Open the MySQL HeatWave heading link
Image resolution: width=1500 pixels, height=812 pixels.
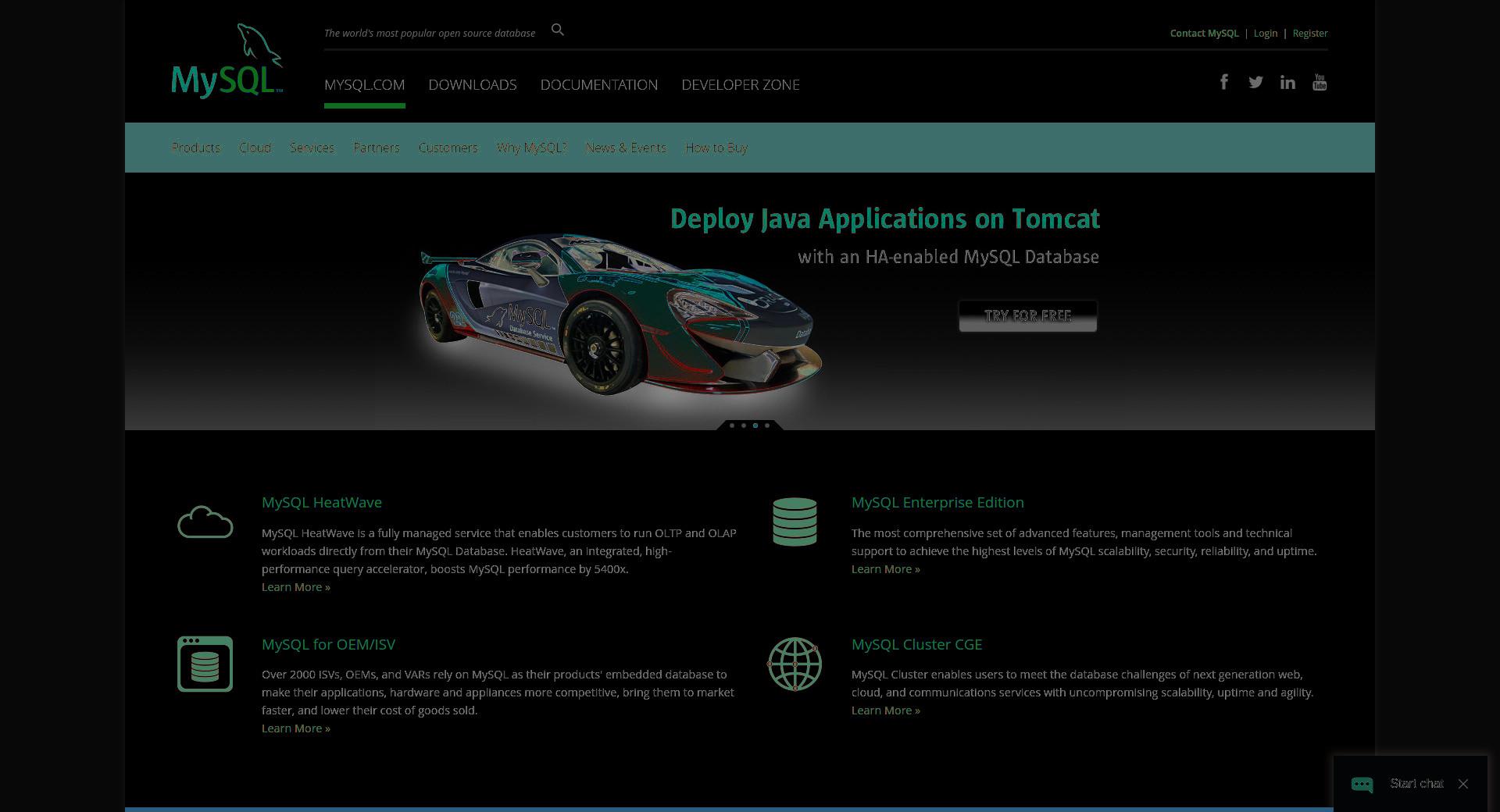coord(322,502)
